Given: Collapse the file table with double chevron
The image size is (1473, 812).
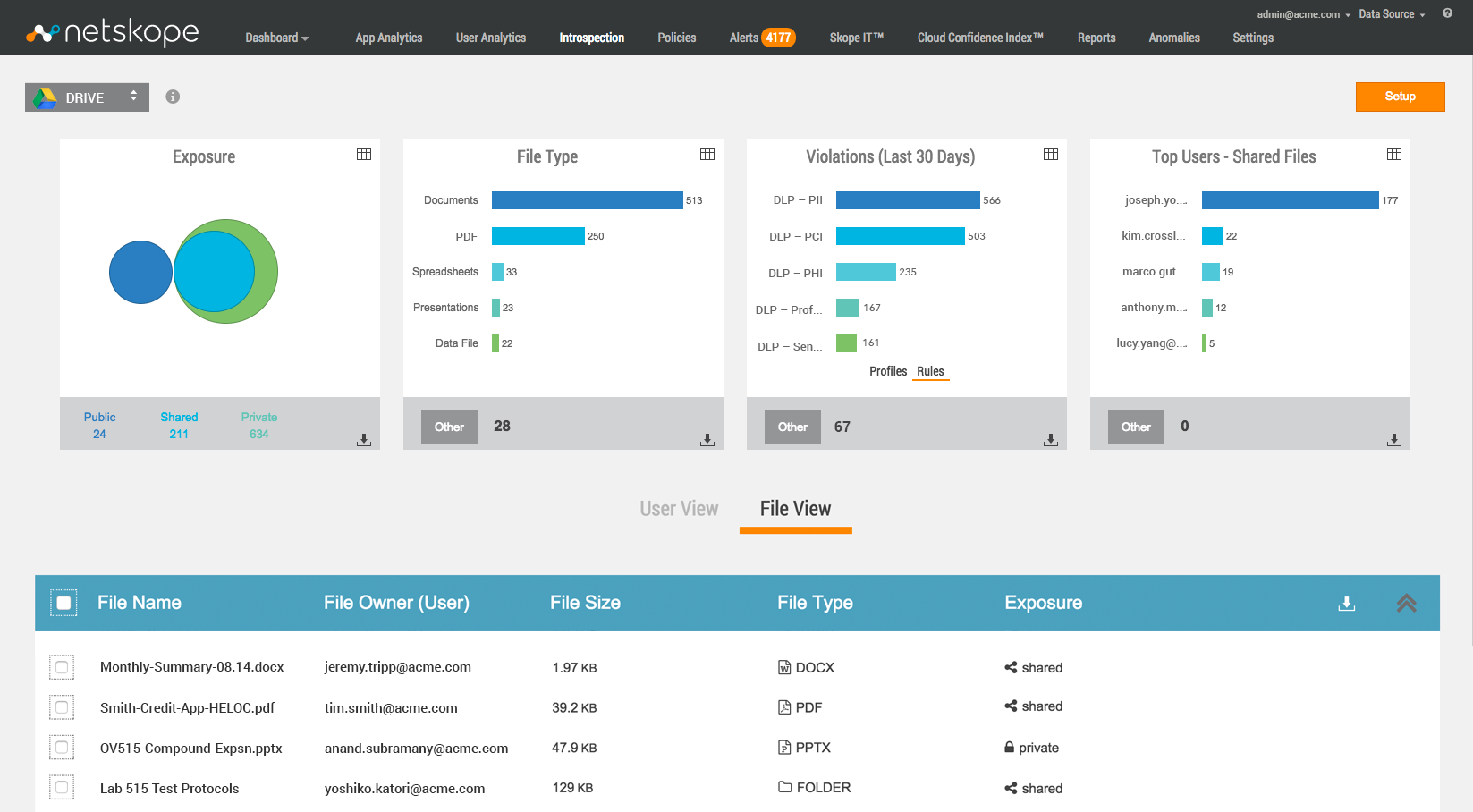Looking at the screenshot, I should tap(1406, 604).
